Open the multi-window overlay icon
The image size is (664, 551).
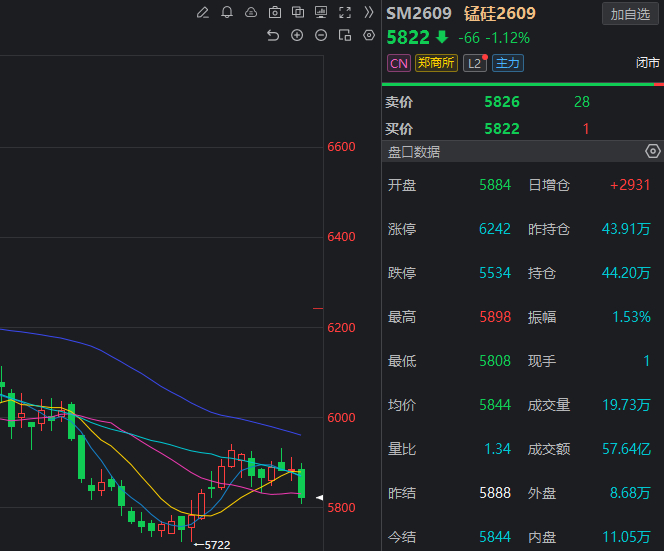298,12
